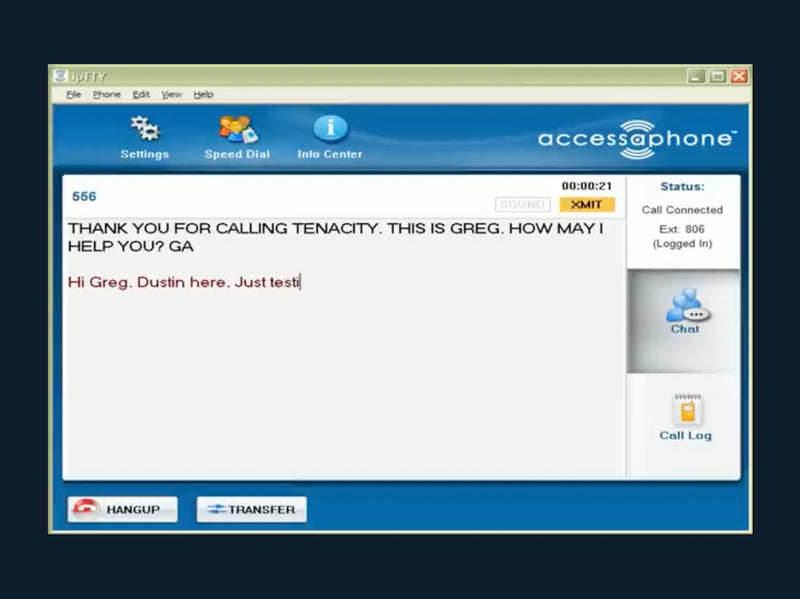
Task: Click the typed message 'Hi Greg. Dustin here'
Action: 149,282
